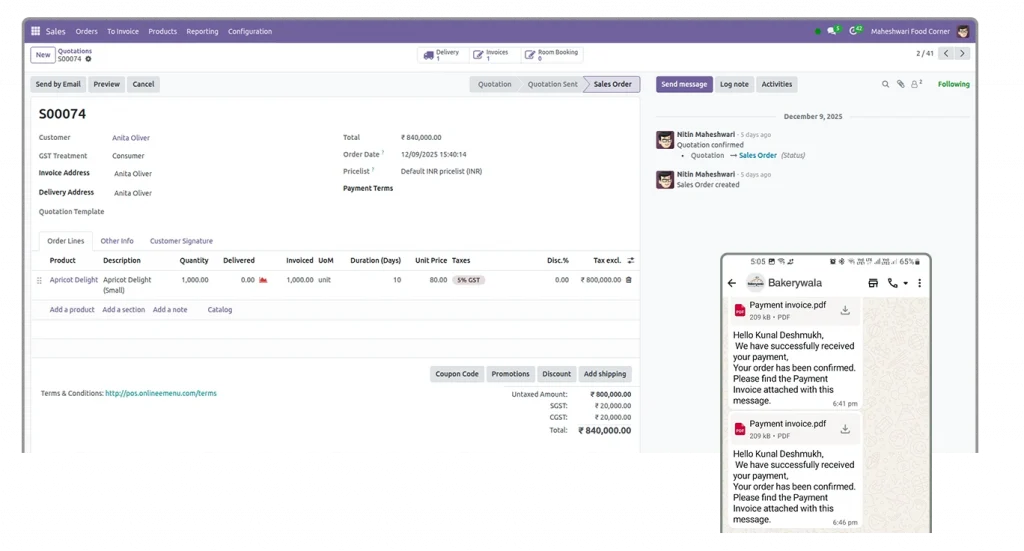Expand the phone call dropdown in chat
The image size is (1024, 551).
click(905, 283)
